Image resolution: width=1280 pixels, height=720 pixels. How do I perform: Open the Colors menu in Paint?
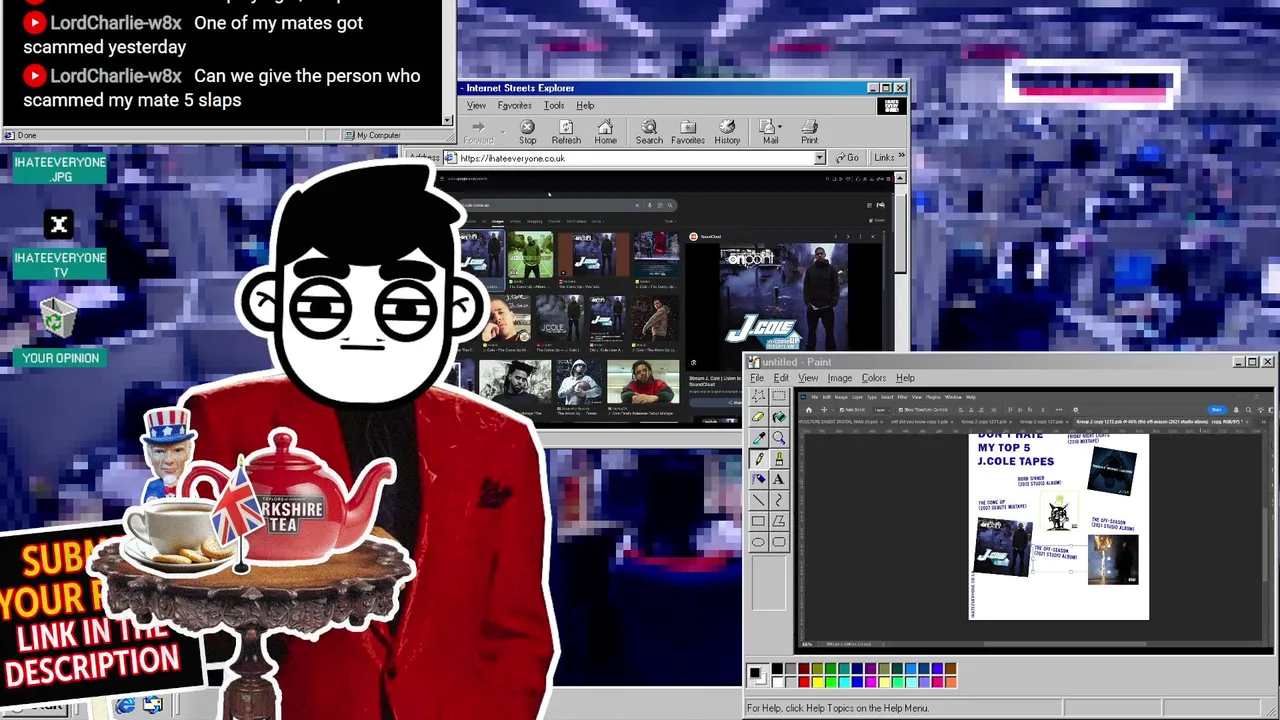coord(874,378)
